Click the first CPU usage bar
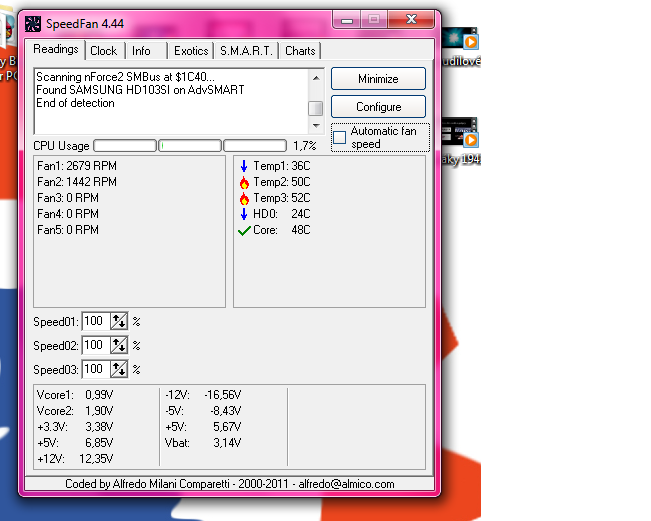The image size is (651, 521). pos(125,146)
